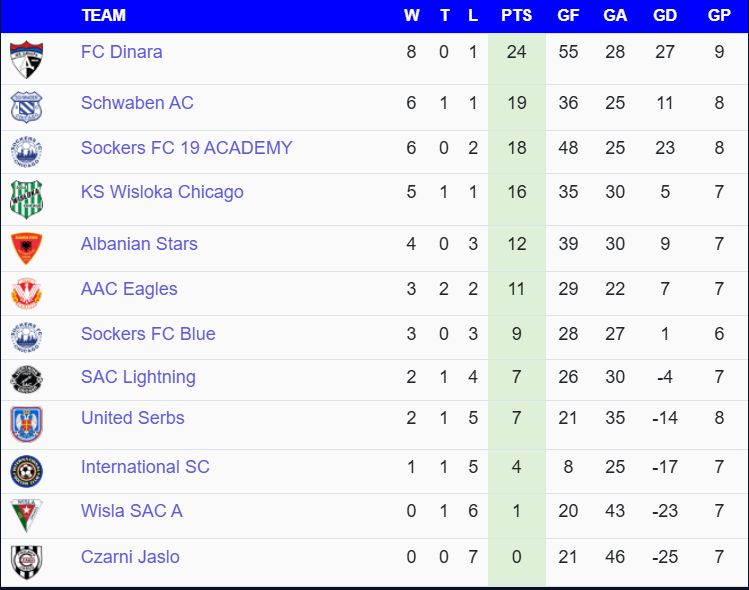This screenshot has width=749, height=590.
Task: Click the Czarni Jaslo striped logo
Action: (26, 562)
